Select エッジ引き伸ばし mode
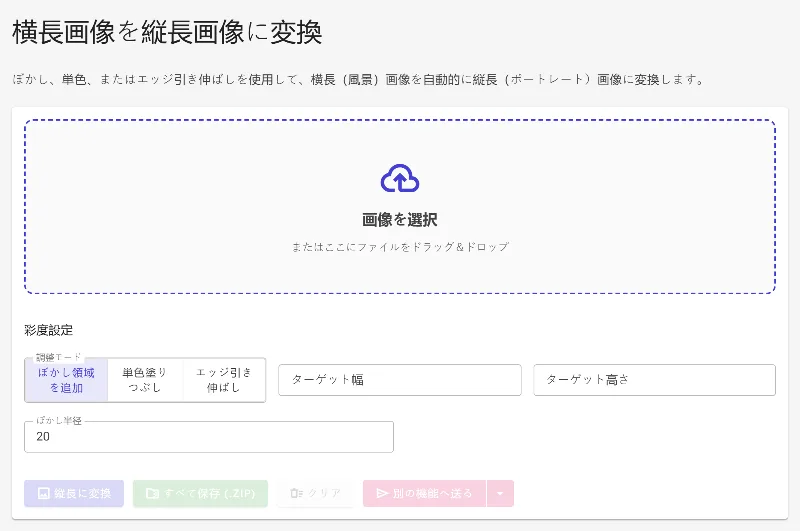This screenshot has height=531, width=800. tap(224, 380)
